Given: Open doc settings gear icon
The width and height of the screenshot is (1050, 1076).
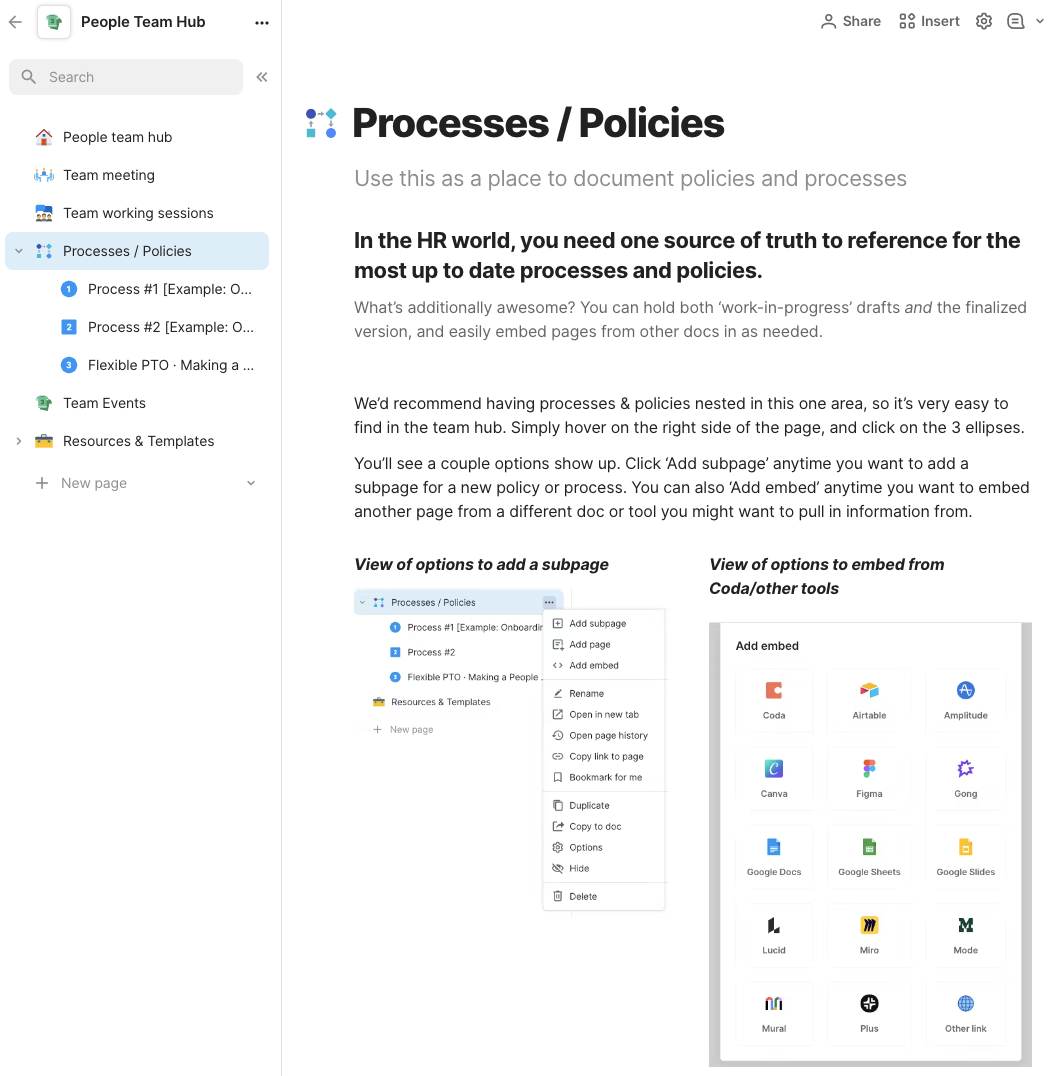Looking at the screenshot, I should [983, 21].
